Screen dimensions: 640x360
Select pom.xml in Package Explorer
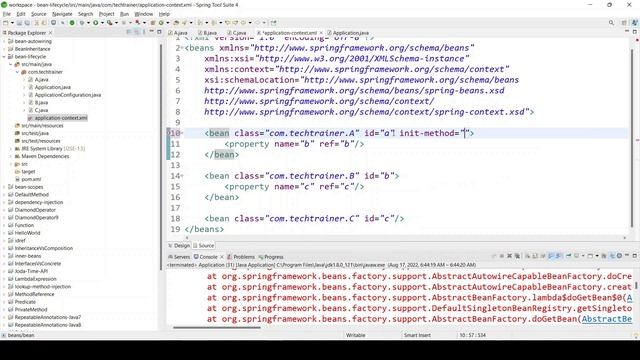point(31,179)
